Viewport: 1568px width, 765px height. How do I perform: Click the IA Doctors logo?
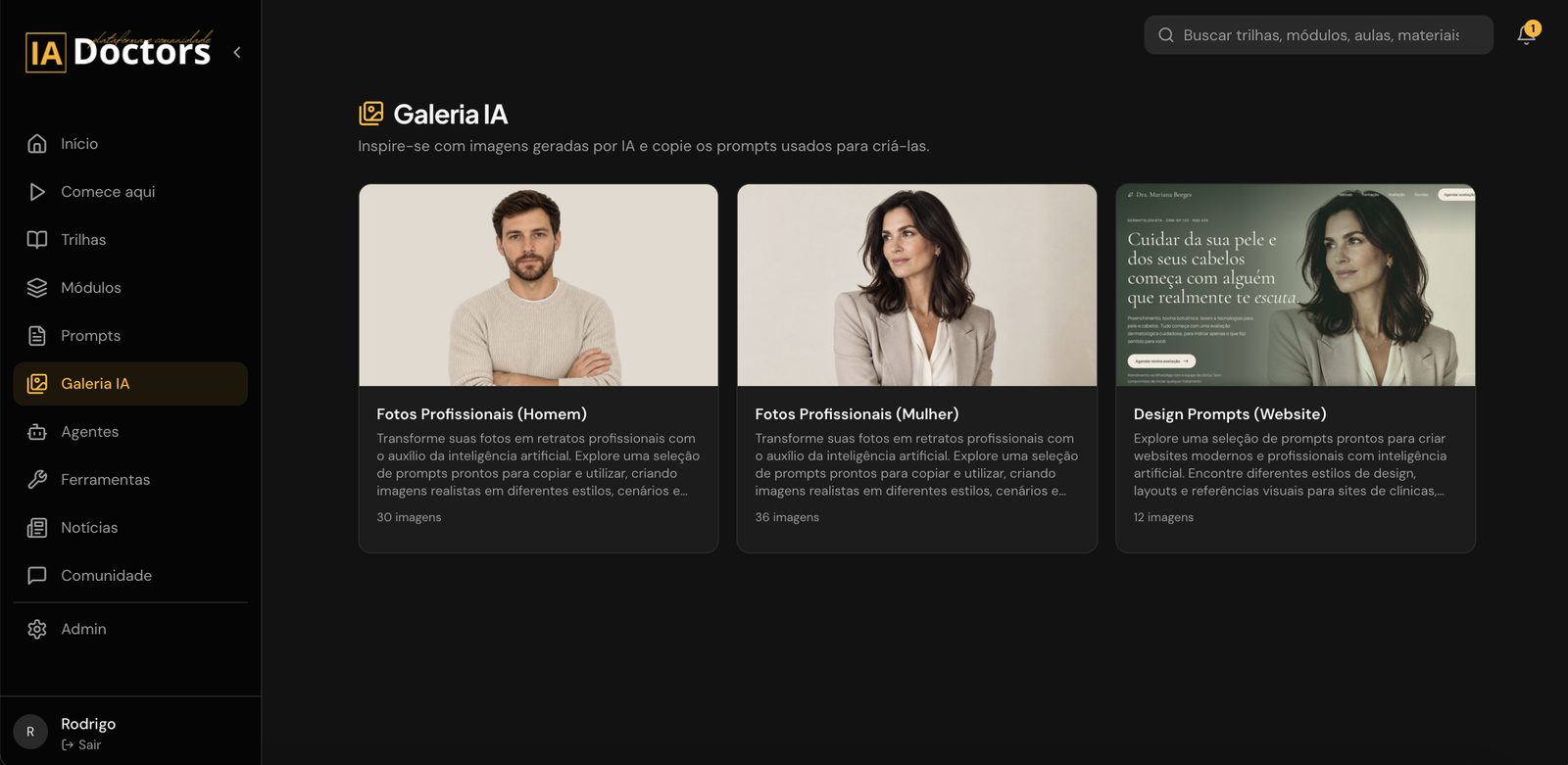point(119,51)
